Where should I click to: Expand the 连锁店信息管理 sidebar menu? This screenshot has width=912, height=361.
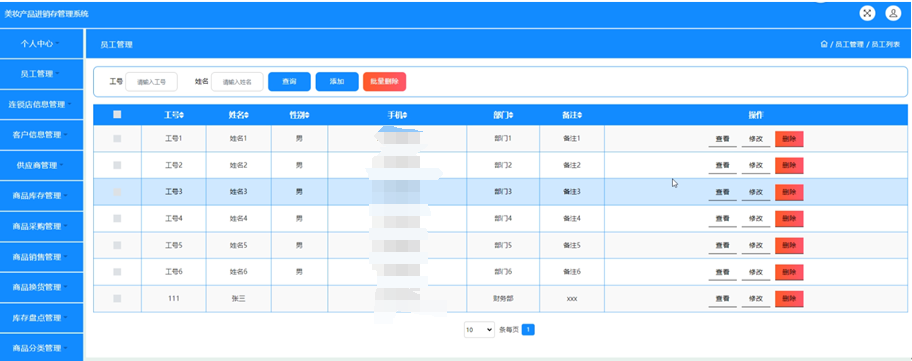click(x=41, y=105)
